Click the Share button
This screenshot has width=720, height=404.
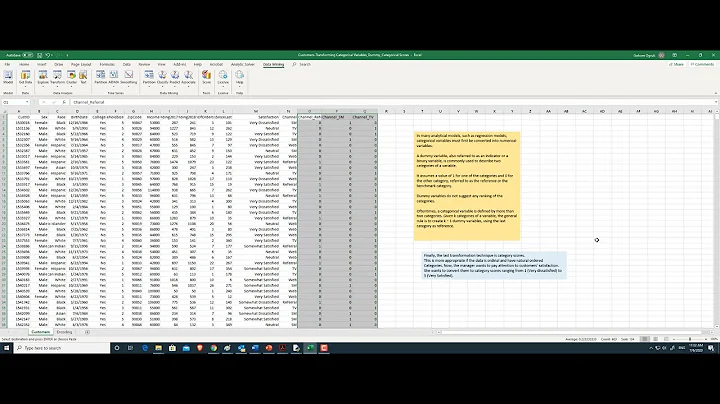point(676,65)
